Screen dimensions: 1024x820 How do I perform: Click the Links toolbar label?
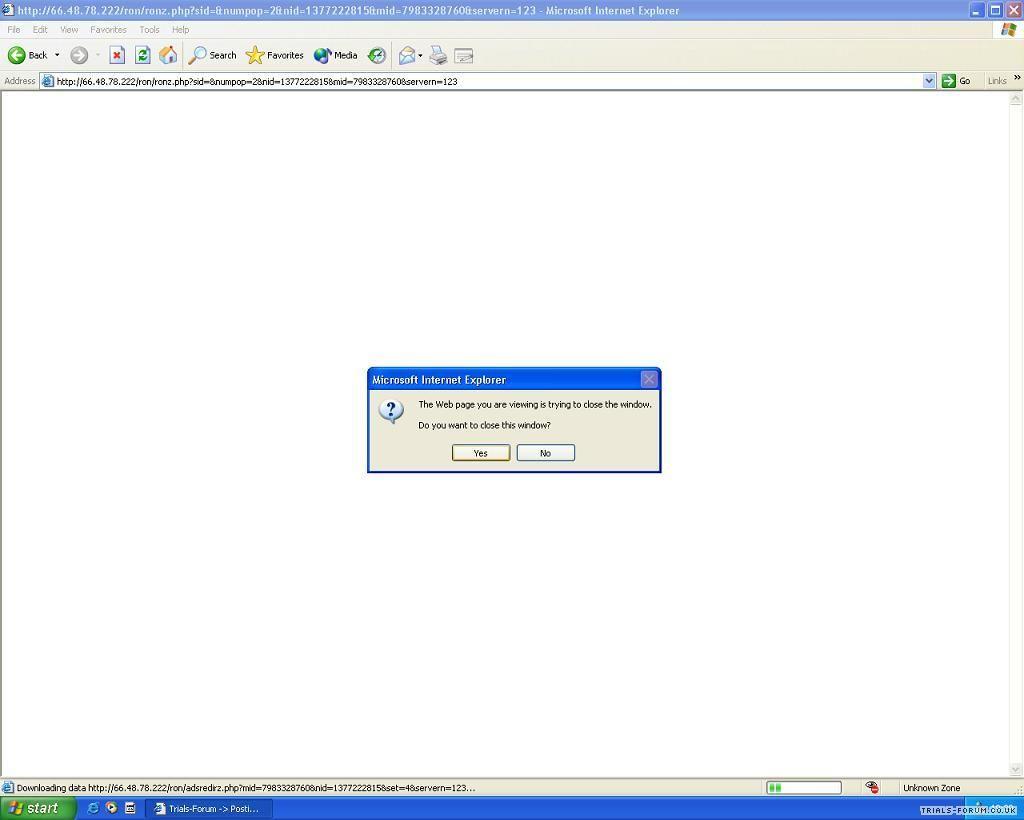pyautogui.click(x=997, y=81)
